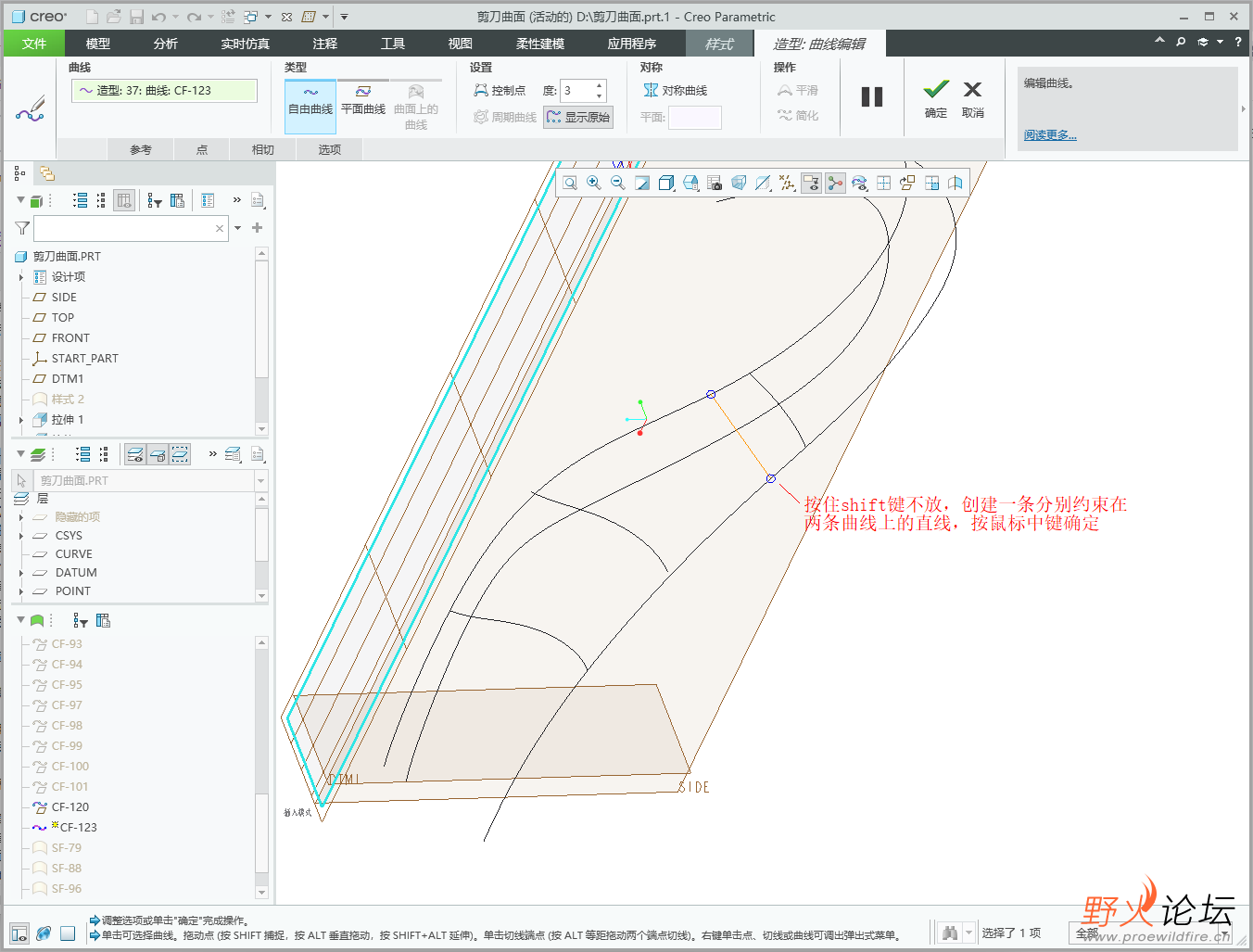
Task: Click the Refit view icon
Action: click(570, 183)
